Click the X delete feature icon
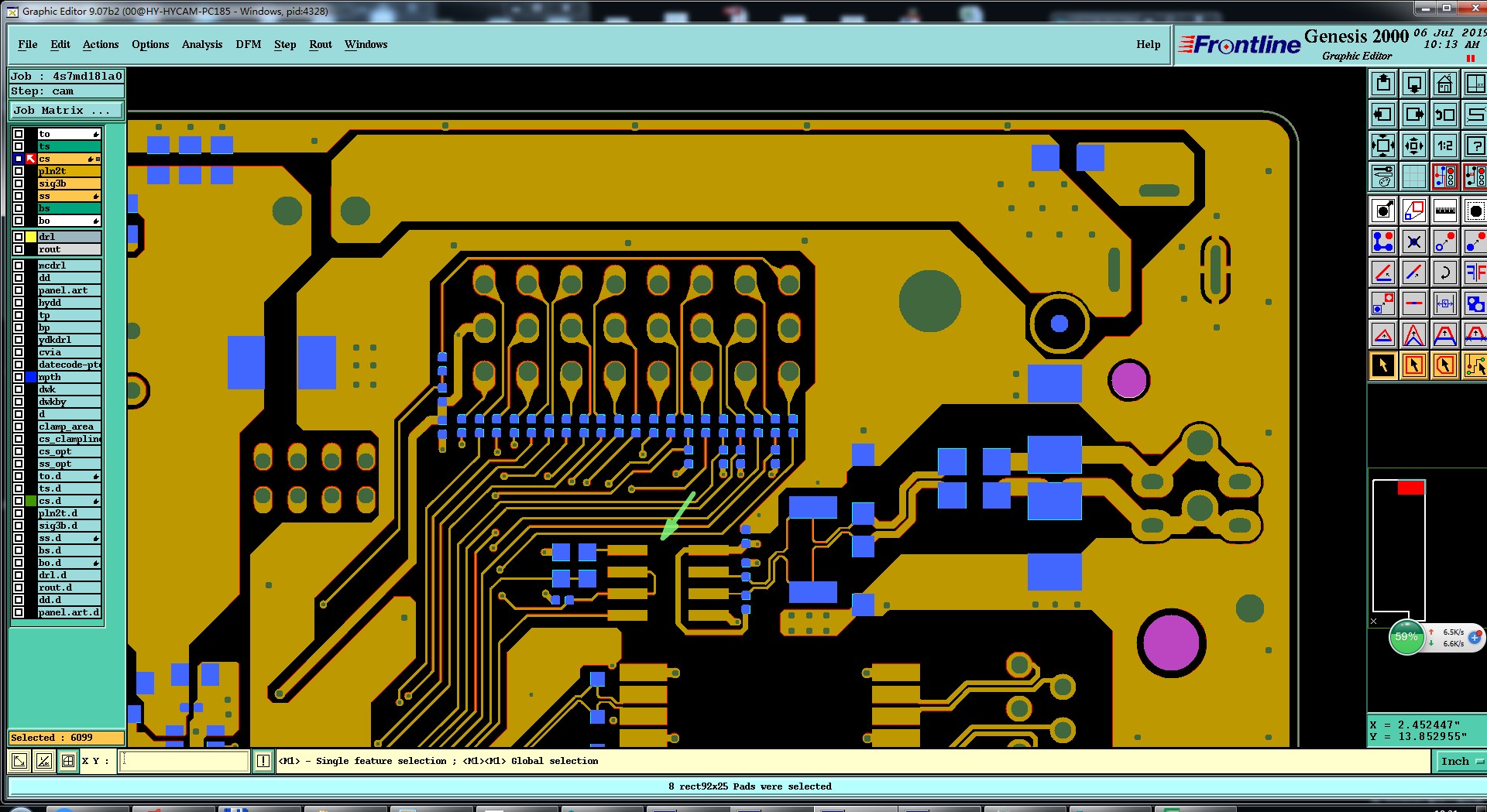The width and height of the screenshot is (1487, 812). 1414,242
